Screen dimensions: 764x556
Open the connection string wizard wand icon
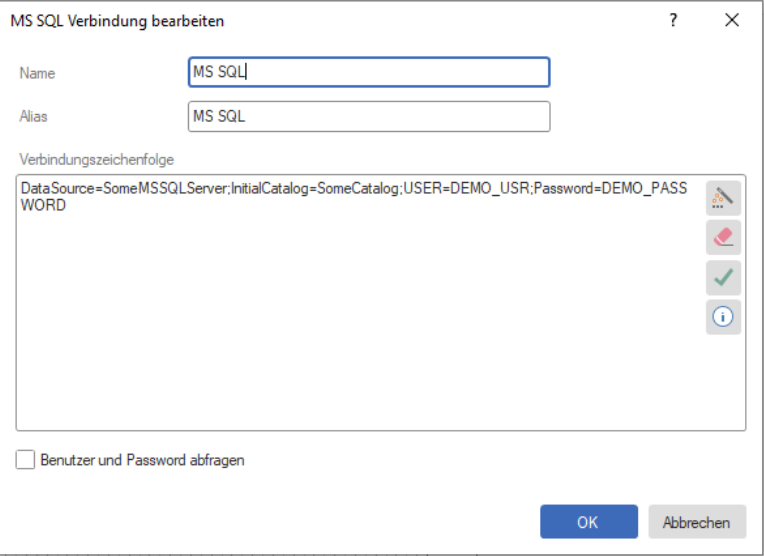[723, 198]
